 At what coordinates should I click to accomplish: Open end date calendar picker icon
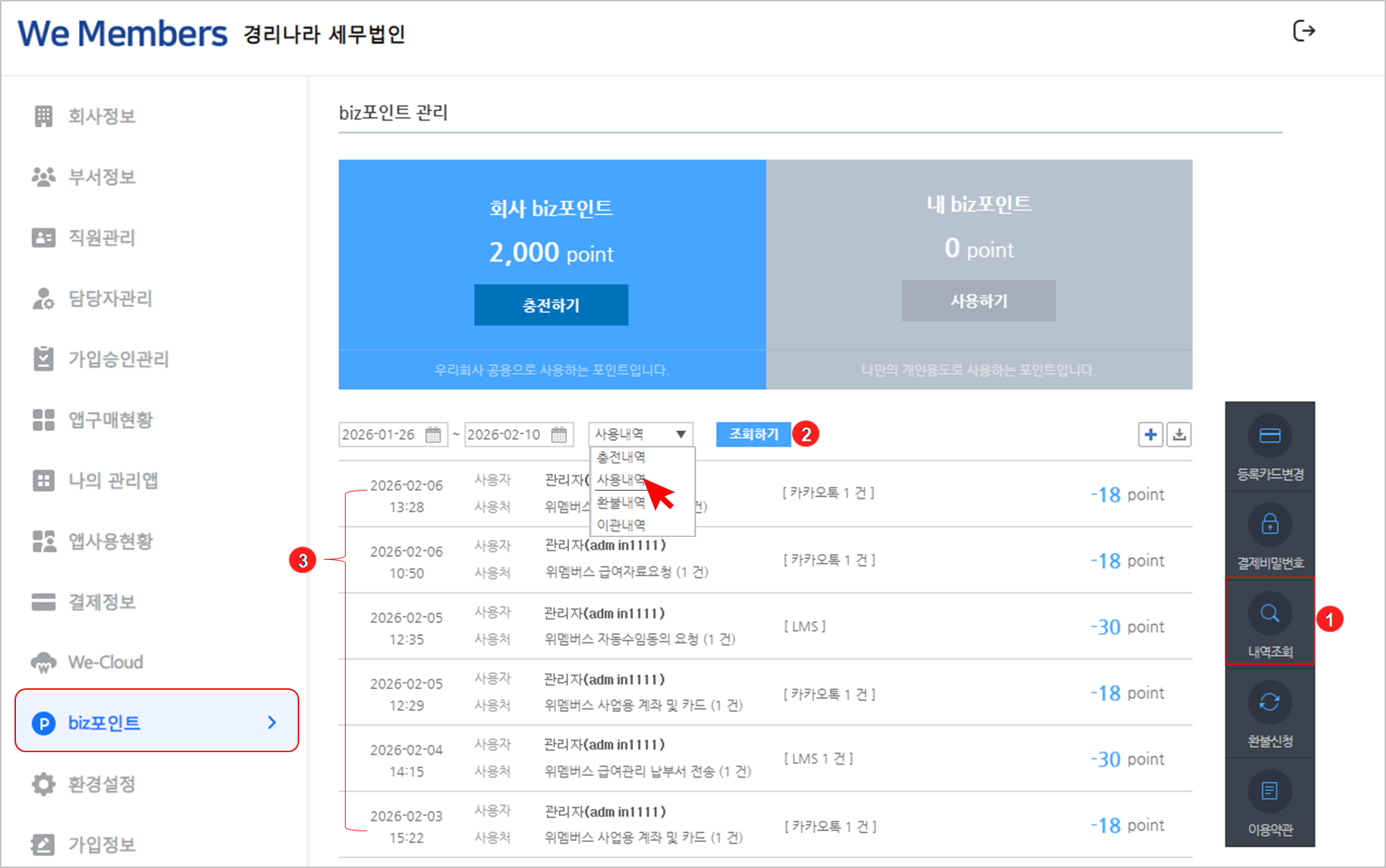point(559,435)
